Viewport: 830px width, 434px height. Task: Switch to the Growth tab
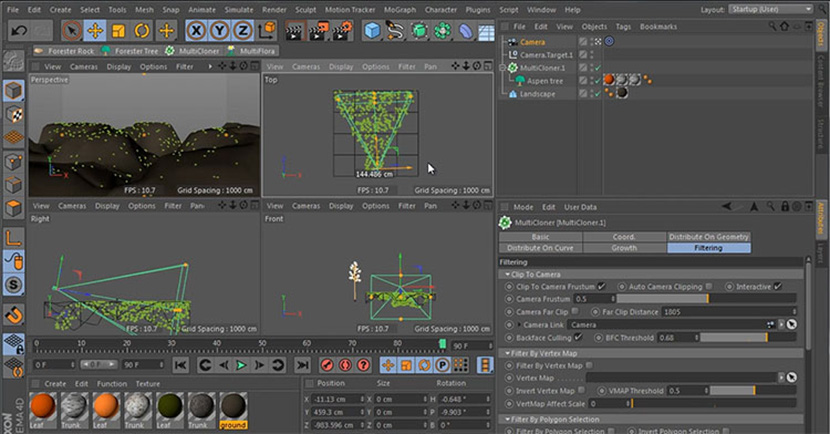click(x=624, y=248)
